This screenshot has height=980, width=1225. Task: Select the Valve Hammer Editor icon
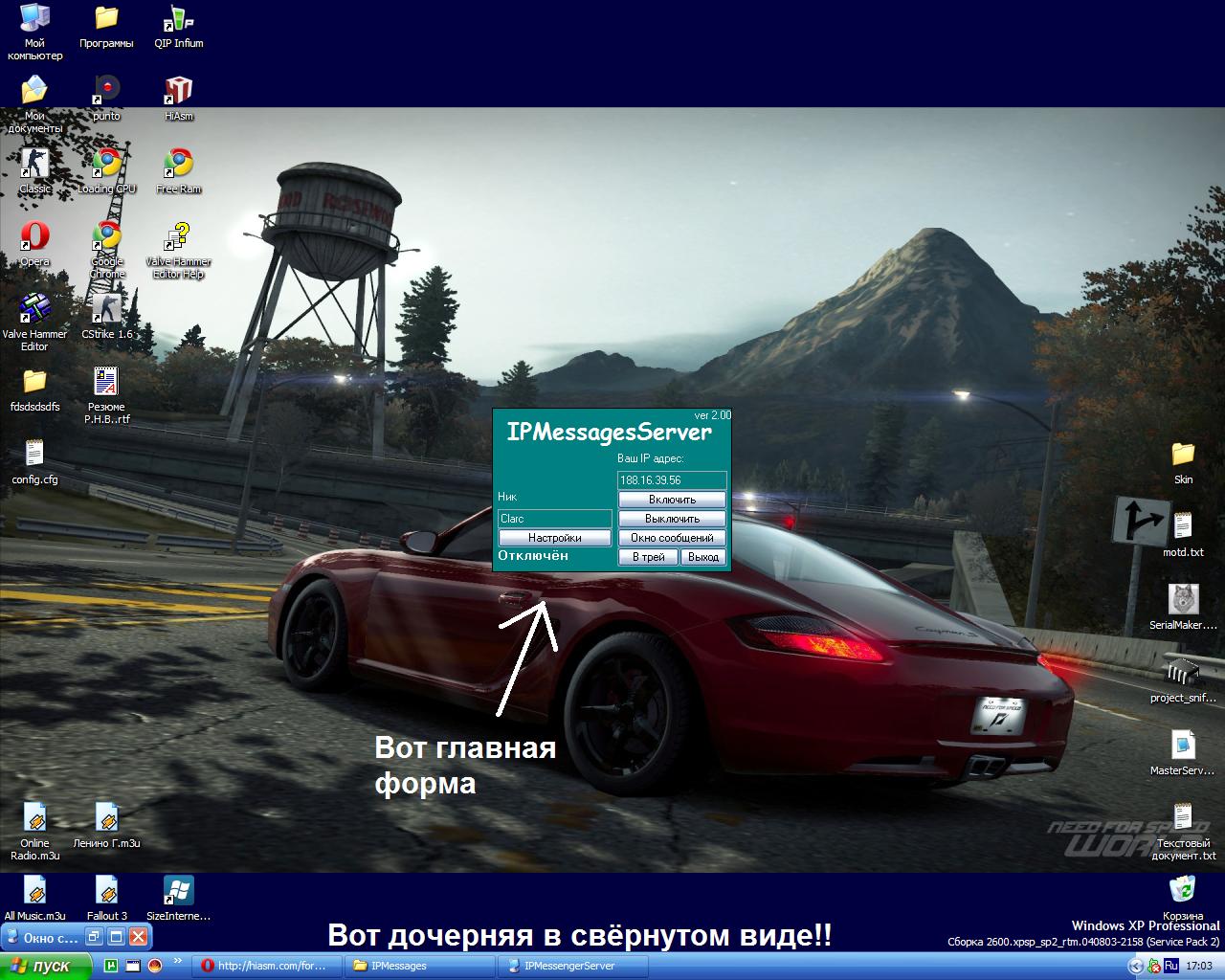click(x=34, y=309)
